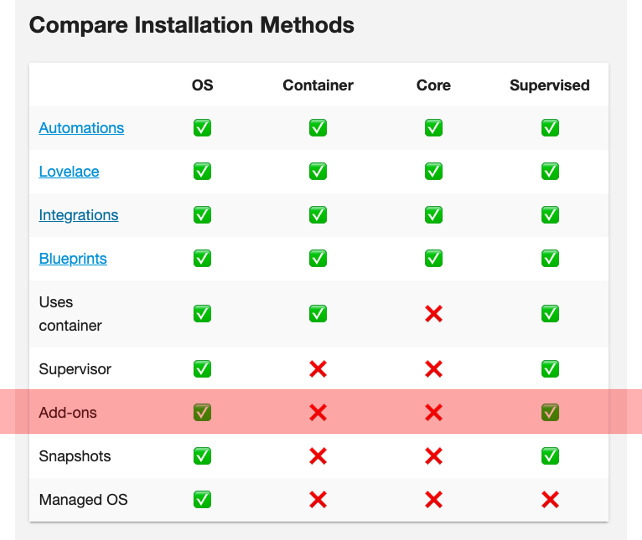Click Blueprints green check under Supervised
Image resolution: width=642 pixels, height=540 pixels.
coord(550,258)
